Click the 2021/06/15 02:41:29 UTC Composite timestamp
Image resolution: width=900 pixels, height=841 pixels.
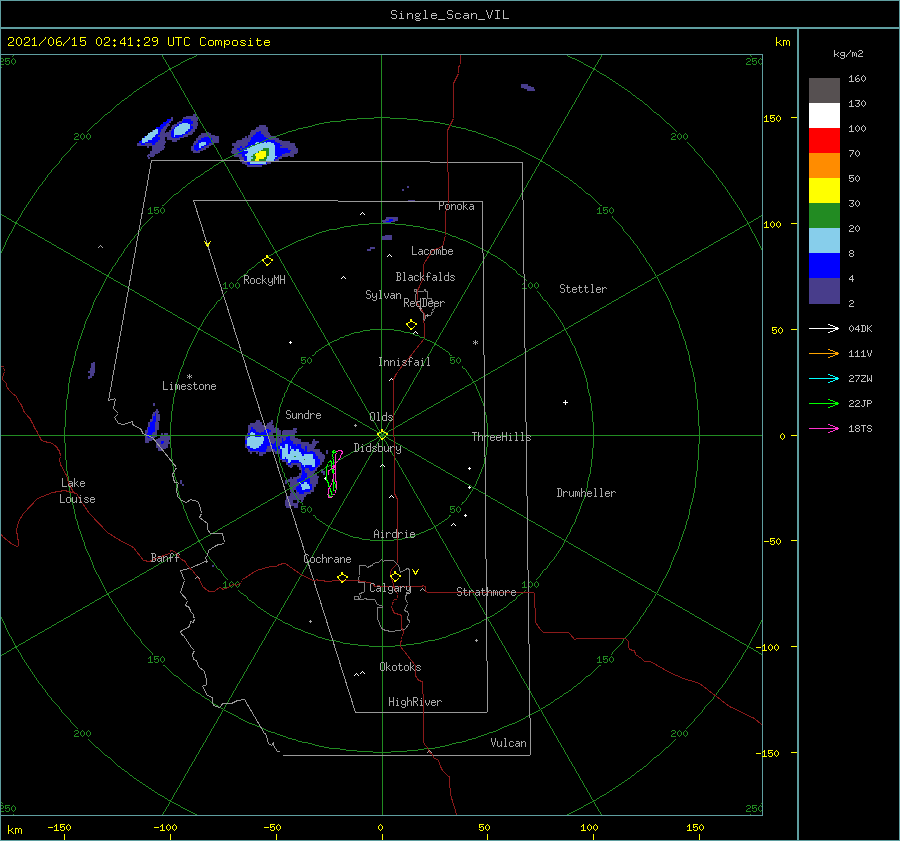138,42
